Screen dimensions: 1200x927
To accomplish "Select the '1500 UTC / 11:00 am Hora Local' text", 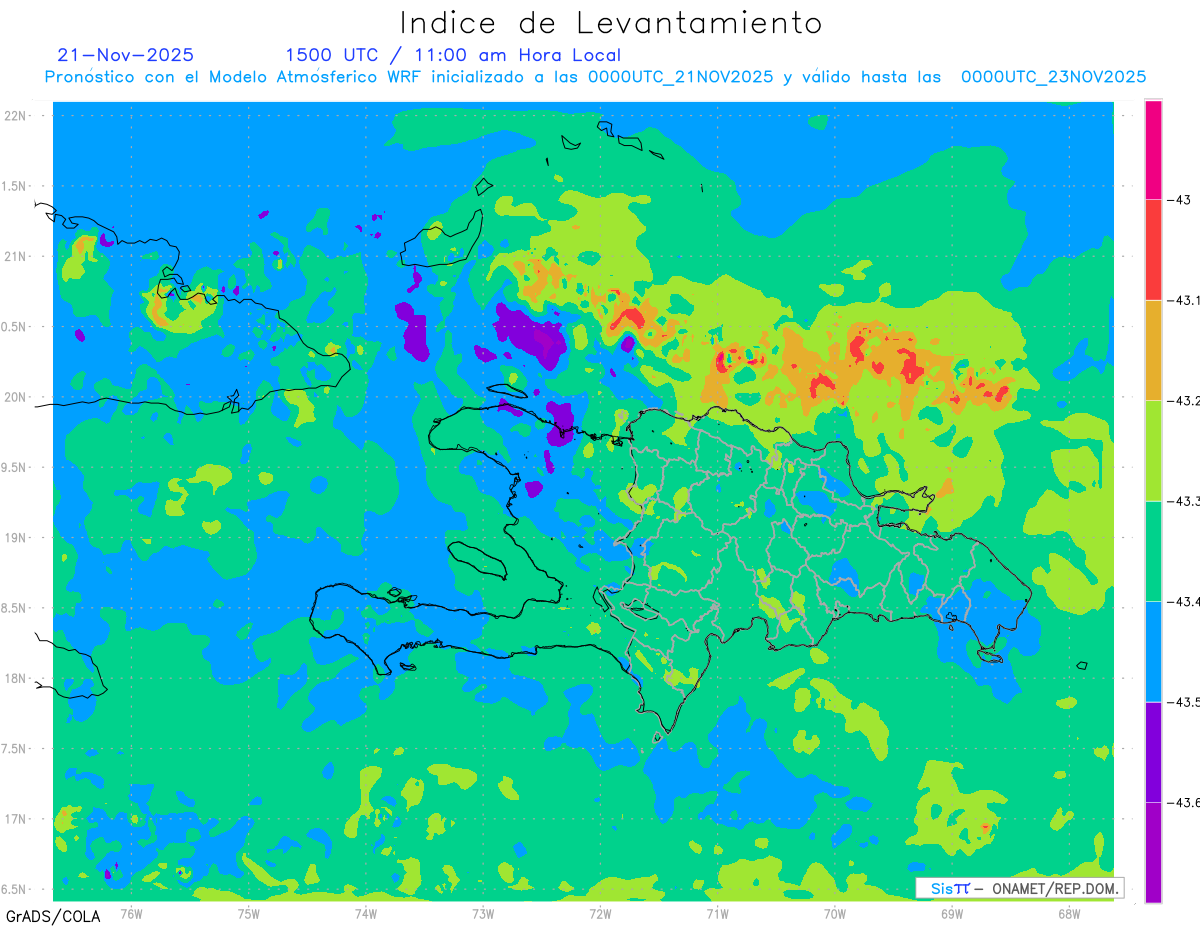I will click(x=453, y=55).
